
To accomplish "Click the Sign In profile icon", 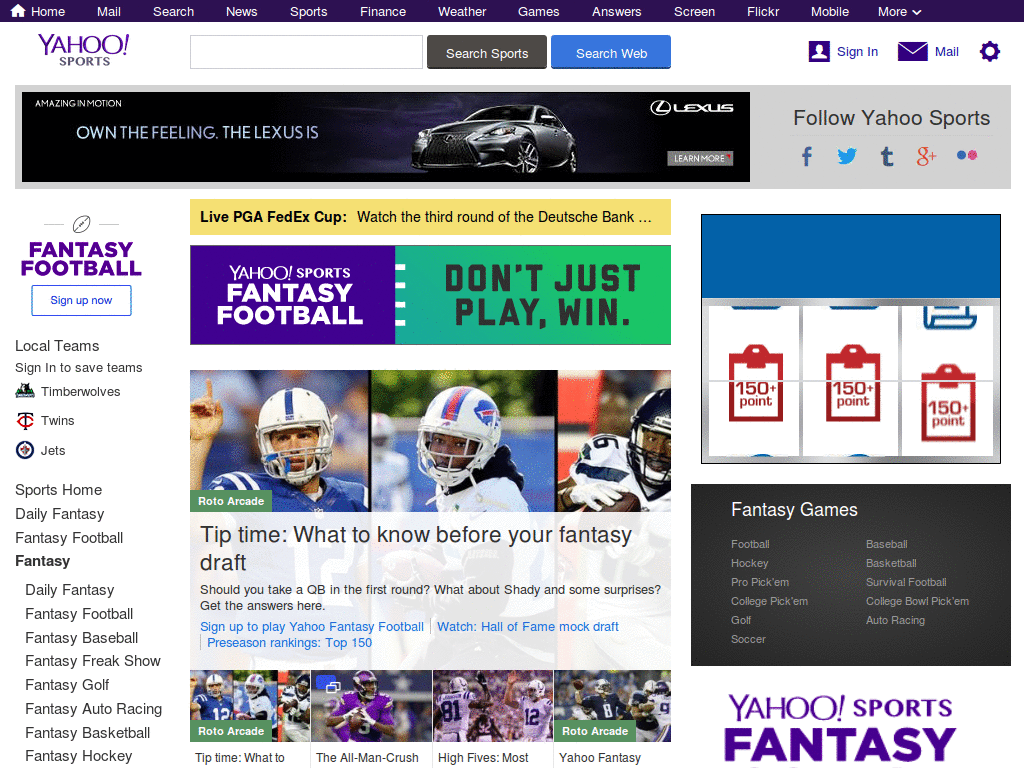I will point(819,52).
